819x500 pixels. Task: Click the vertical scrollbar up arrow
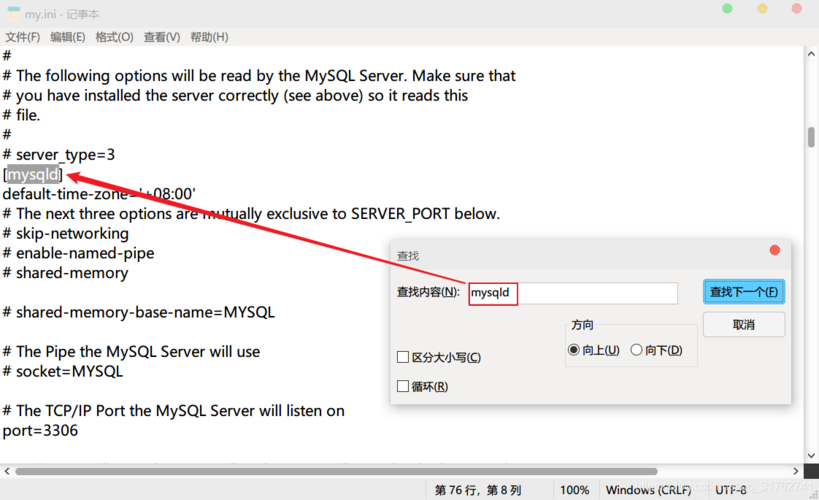coord(811,54)
